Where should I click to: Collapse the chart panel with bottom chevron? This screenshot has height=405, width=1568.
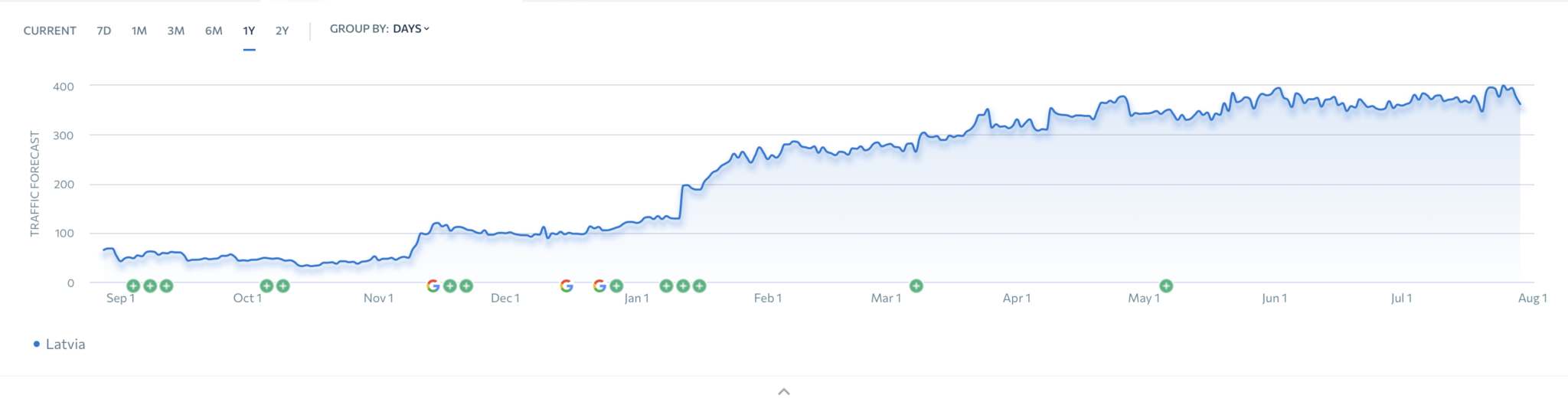coord(784,391)
